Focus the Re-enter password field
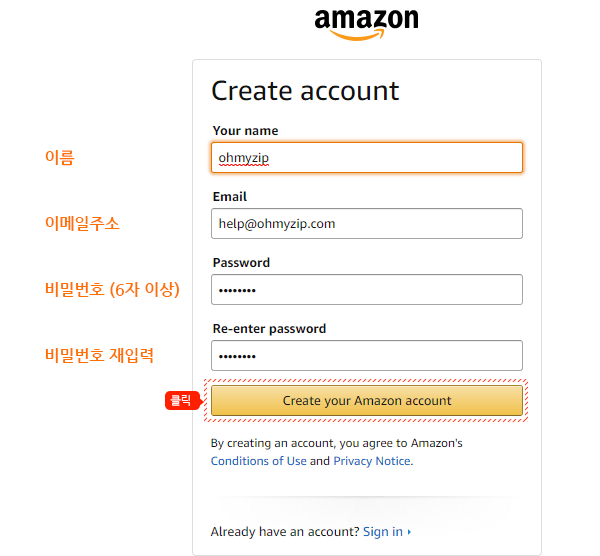 point(367,356)
